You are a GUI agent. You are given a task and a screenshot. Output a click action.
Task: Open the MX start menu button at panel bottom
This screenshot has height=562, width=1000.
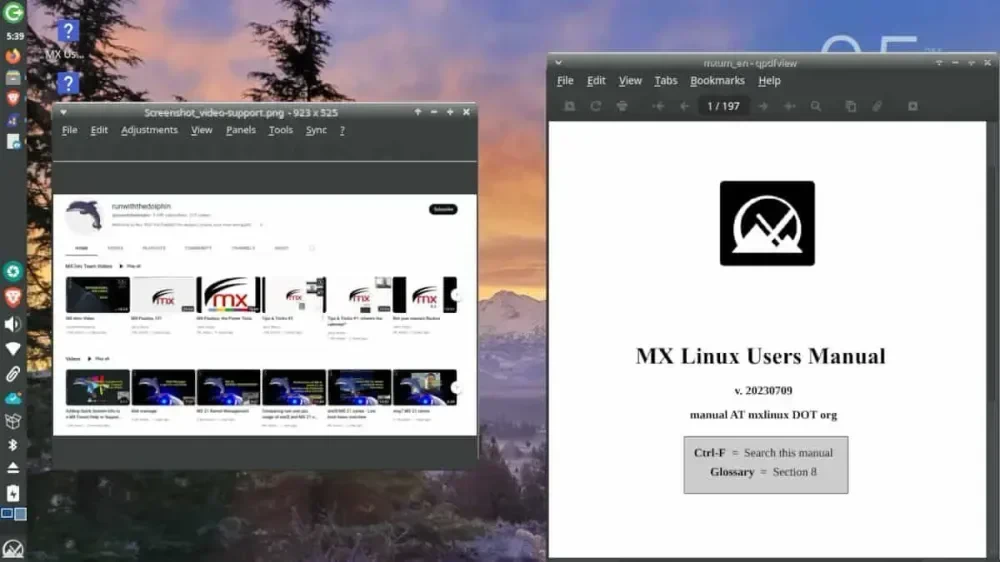click(x=13, y=549)
